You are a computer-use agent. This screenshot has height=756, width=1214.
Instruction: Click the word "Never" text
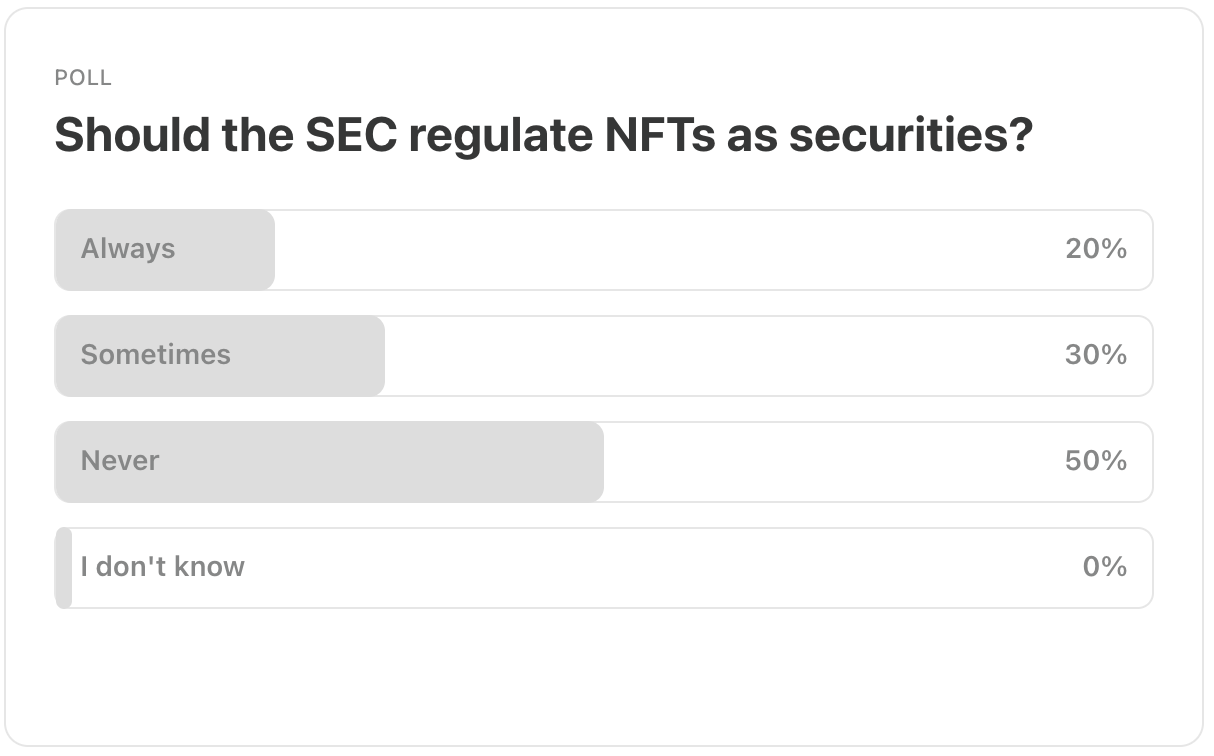point(120,461)
